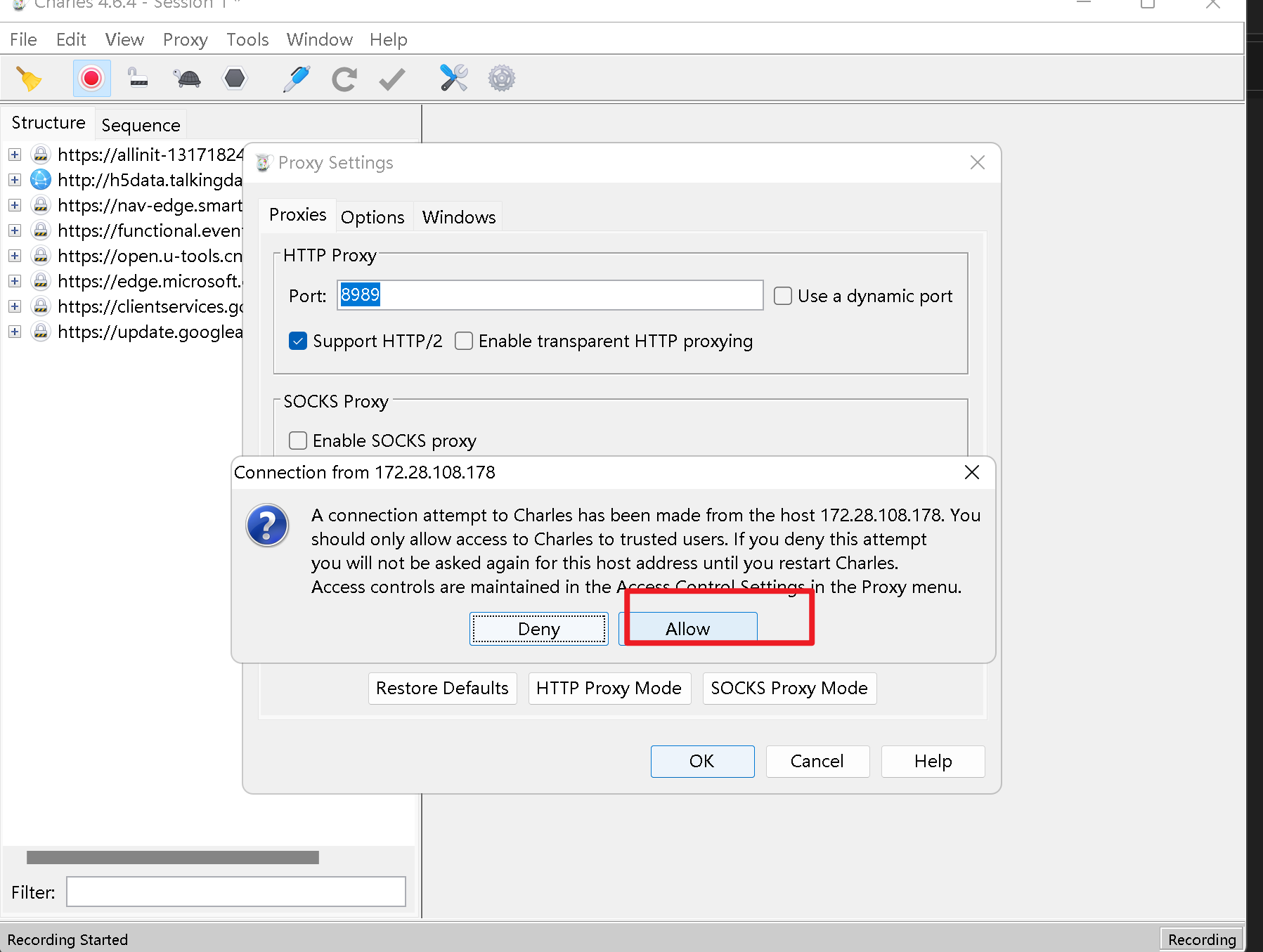
Task: Click the Filter text field
Action: (x=236, y=892)
